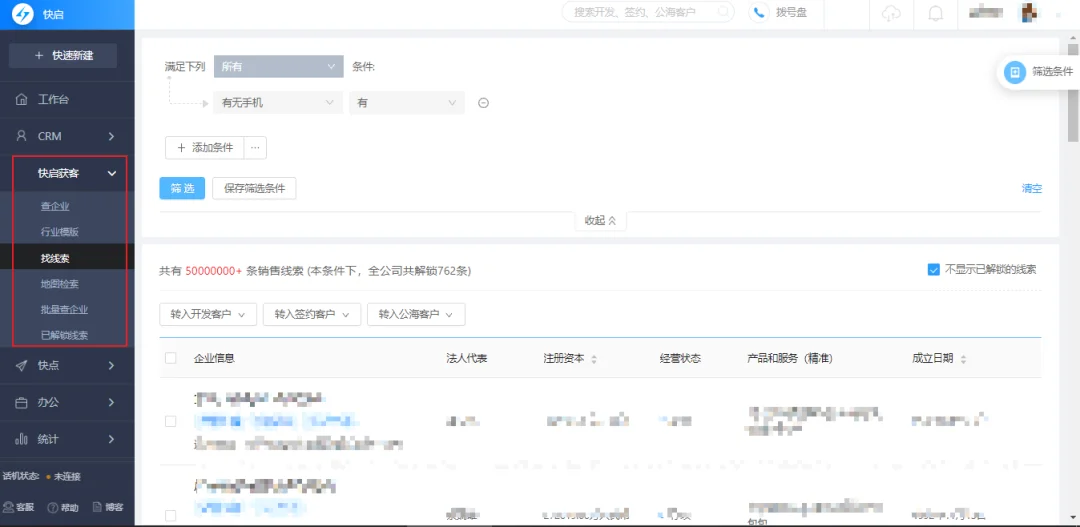1080x527 pixels.
Task: Click the CRM person icon
Action: (22, 136)
